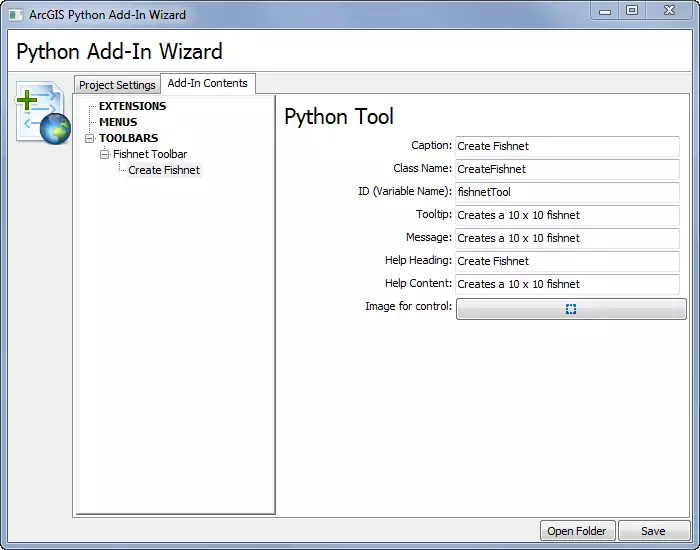Select the Add-In Contents tab
Viewport: 700px width, 550px height.
[207, 83]
